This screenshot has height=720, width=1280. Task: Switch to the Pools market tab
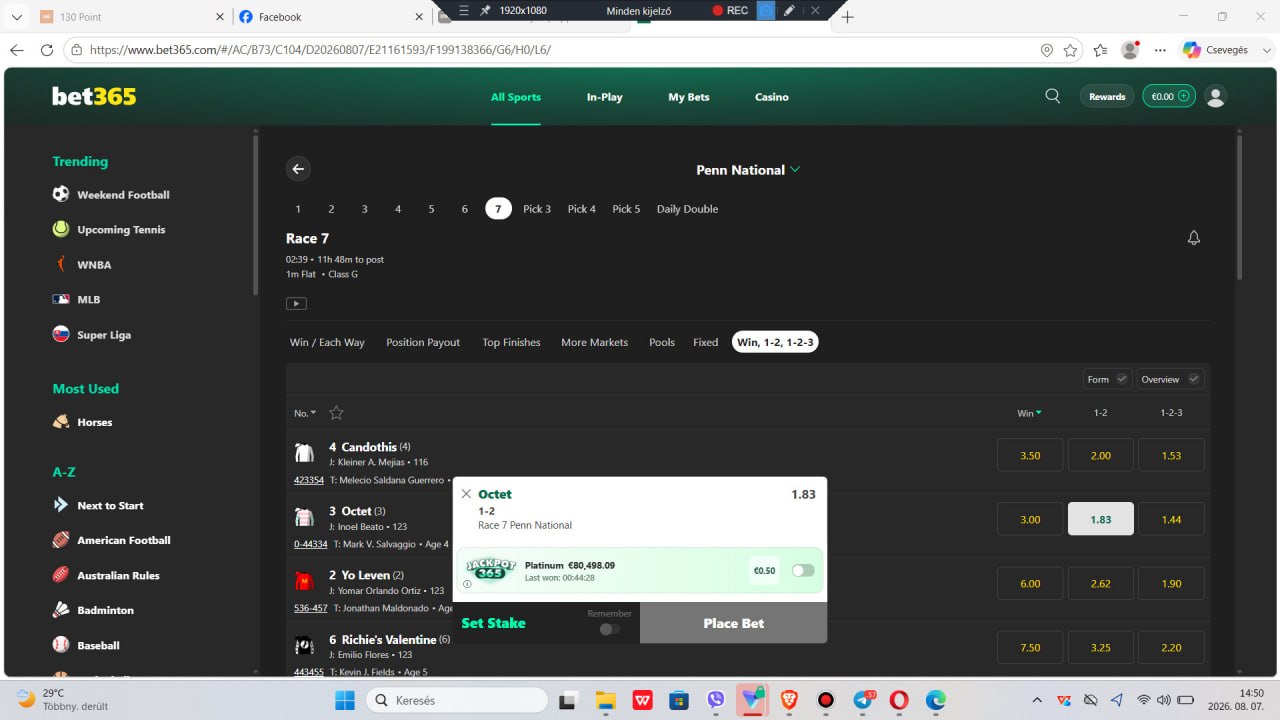662,342
